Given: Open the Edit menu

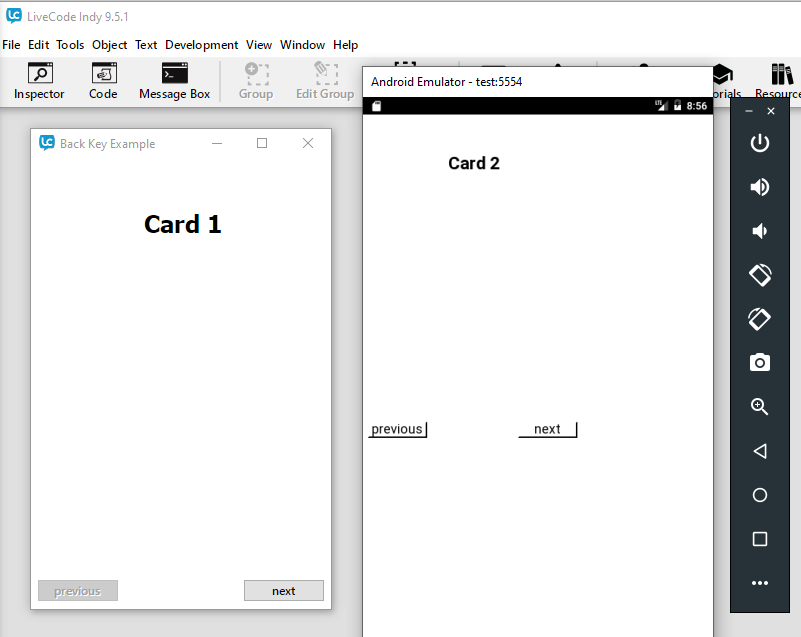Looking at the screenshot, I should point(38,45).
